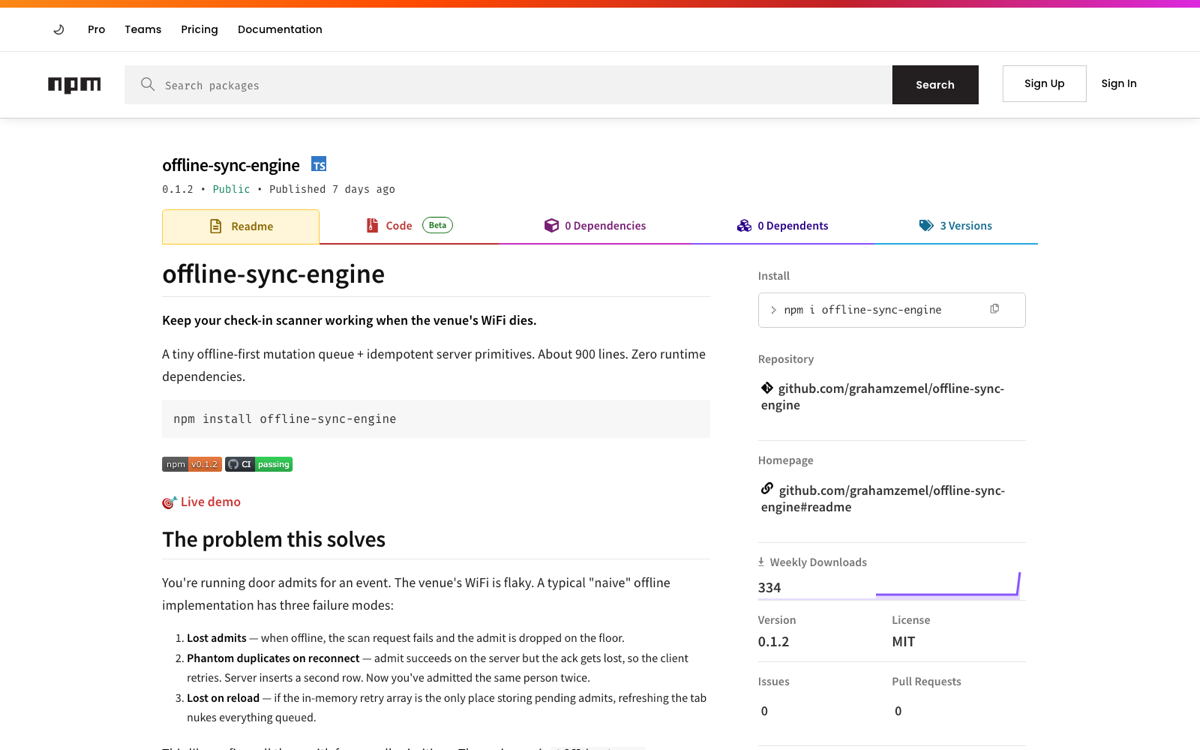Click the Versions tags icon
Image resolution: width=1200 pixels, height=750 pixels.
coord(926,226)
